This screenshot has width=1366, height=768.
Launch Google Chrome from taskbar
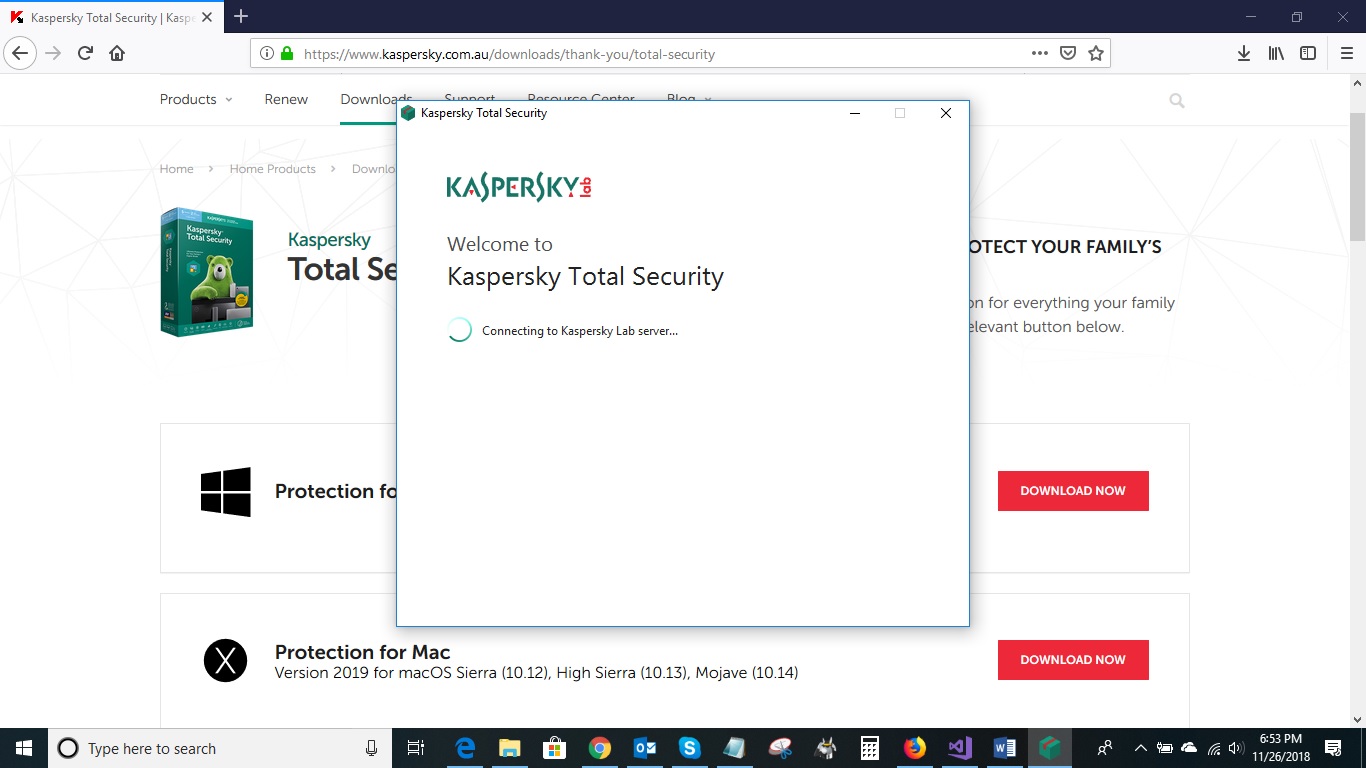pos(600,748)
